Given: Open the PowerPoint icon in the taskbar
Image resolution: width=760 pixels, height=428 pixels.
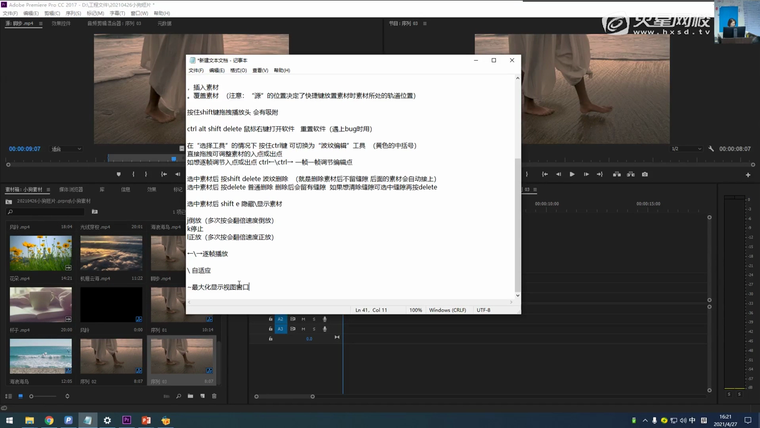Looking at the screenshot, I should (147, 420).
